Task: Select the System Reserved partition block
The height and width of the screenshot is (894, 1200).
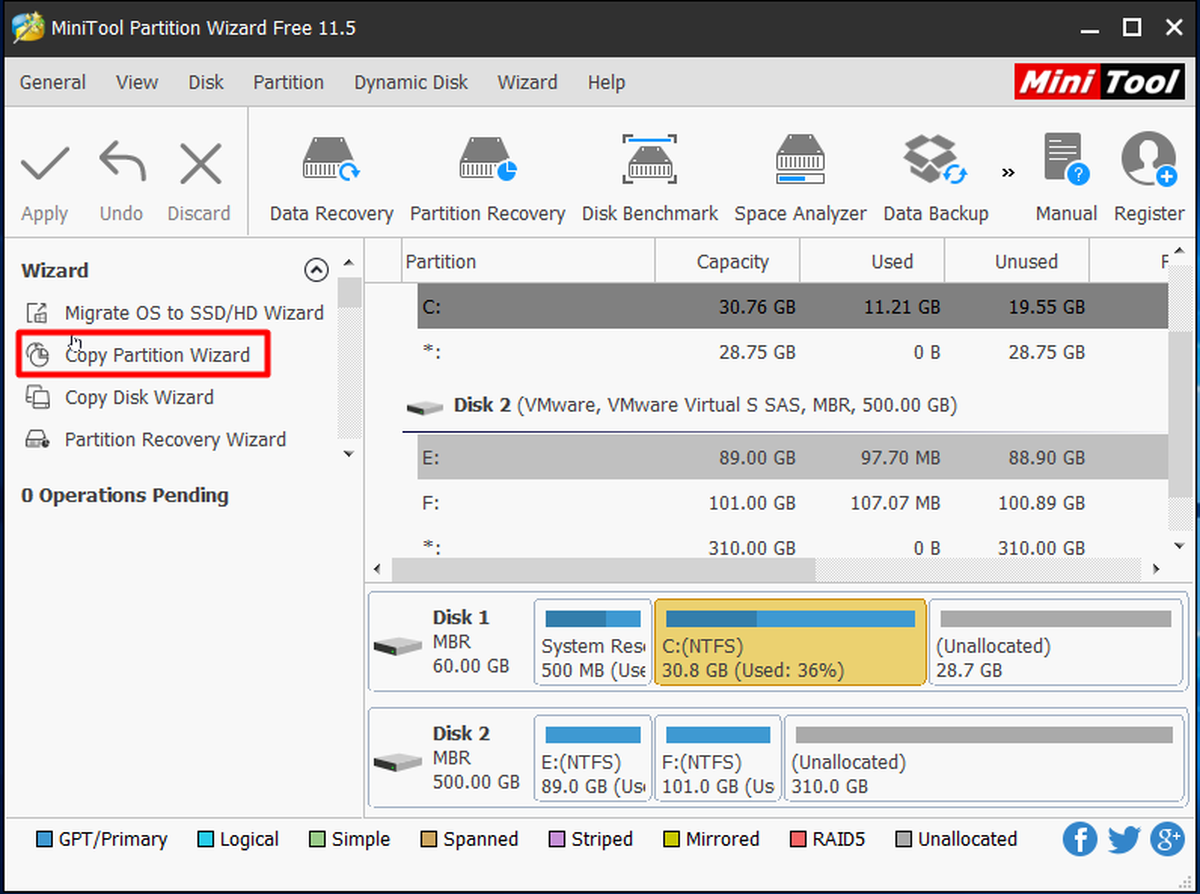Action: click(x=593, y=642)
